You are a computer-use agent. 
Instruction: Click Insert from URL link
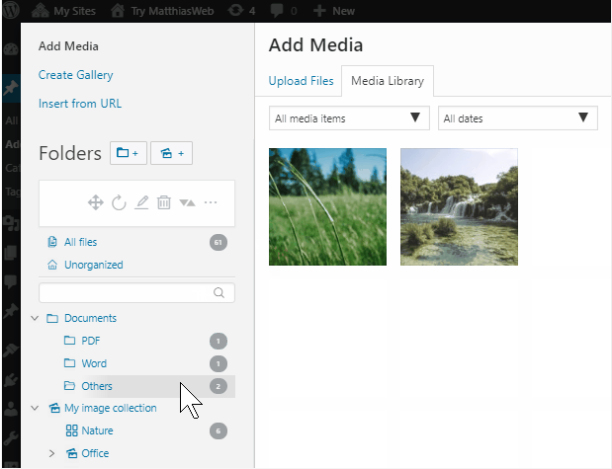pyautogui.click(x=80, y=103)
